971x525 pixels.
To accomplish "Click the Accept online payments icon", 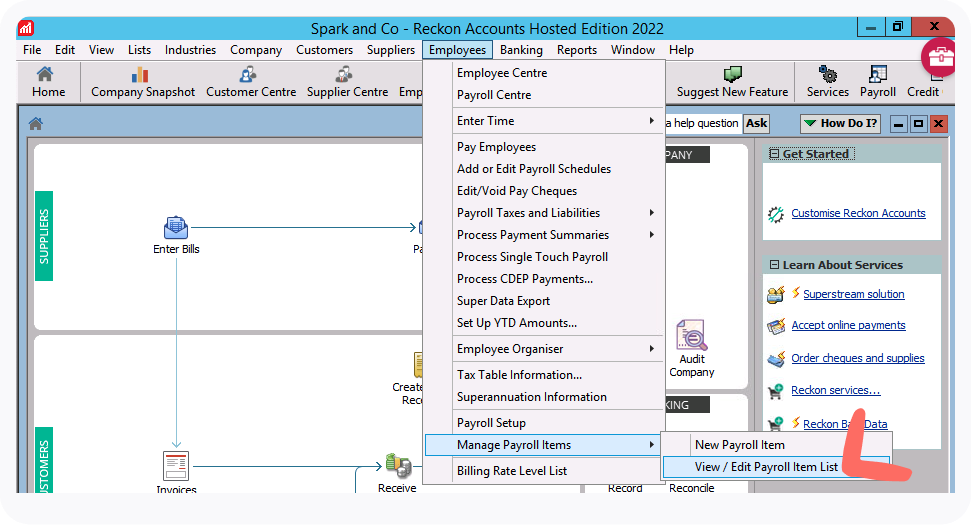I will point(776,326).
